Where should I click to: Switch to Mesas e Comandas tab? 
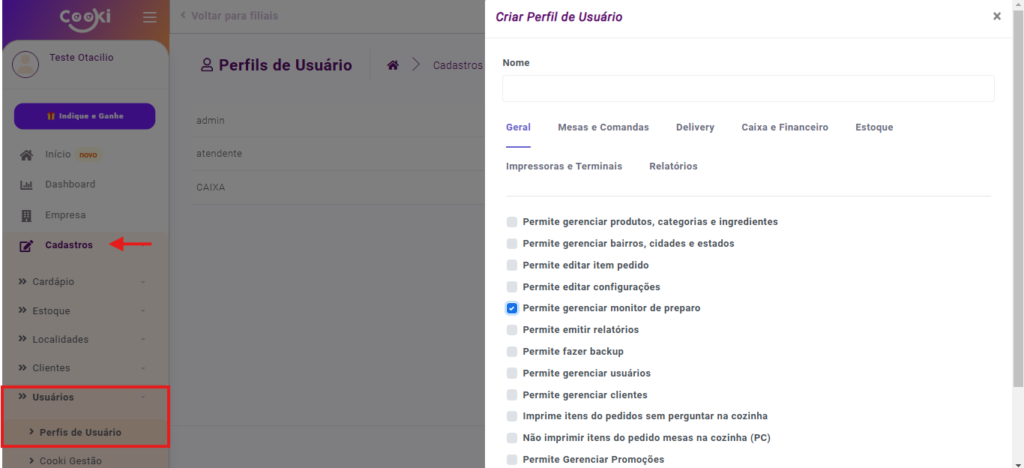[x=603, y=128]
